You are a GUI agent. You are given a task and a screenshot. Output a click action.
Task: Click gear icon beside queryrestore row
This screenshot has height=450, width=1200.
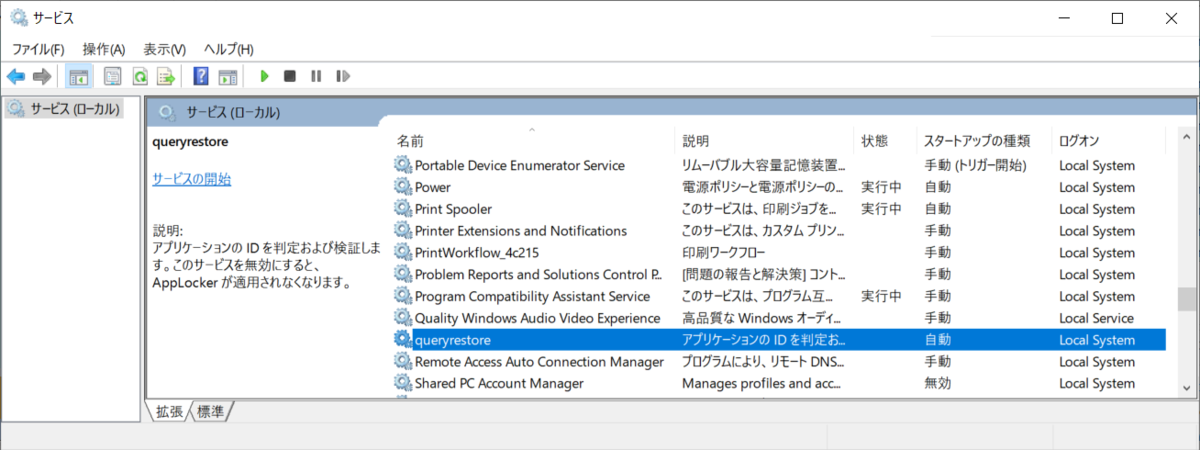403,340
